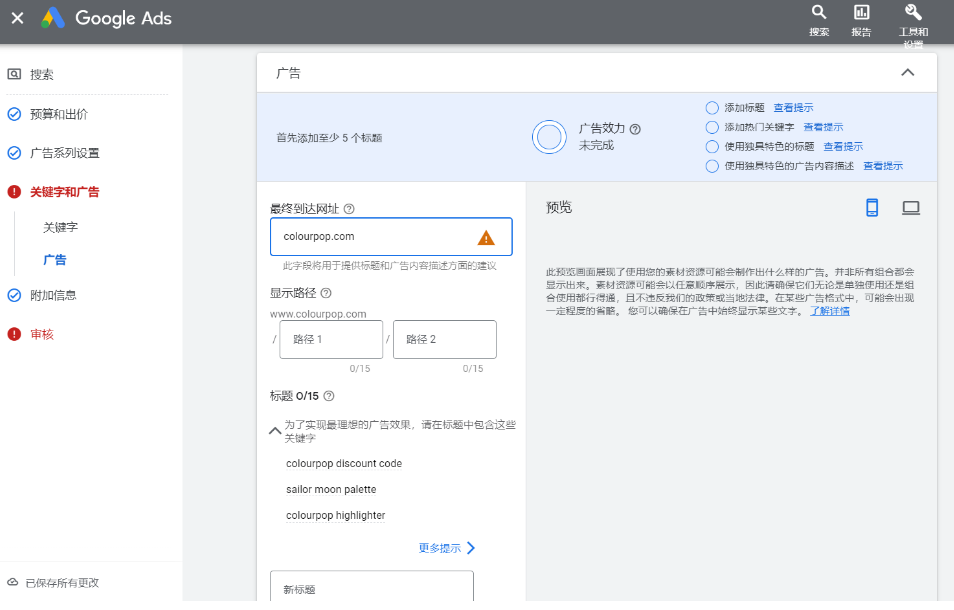
Task: Click the 路径 2 input field
Action: (445, 339)
